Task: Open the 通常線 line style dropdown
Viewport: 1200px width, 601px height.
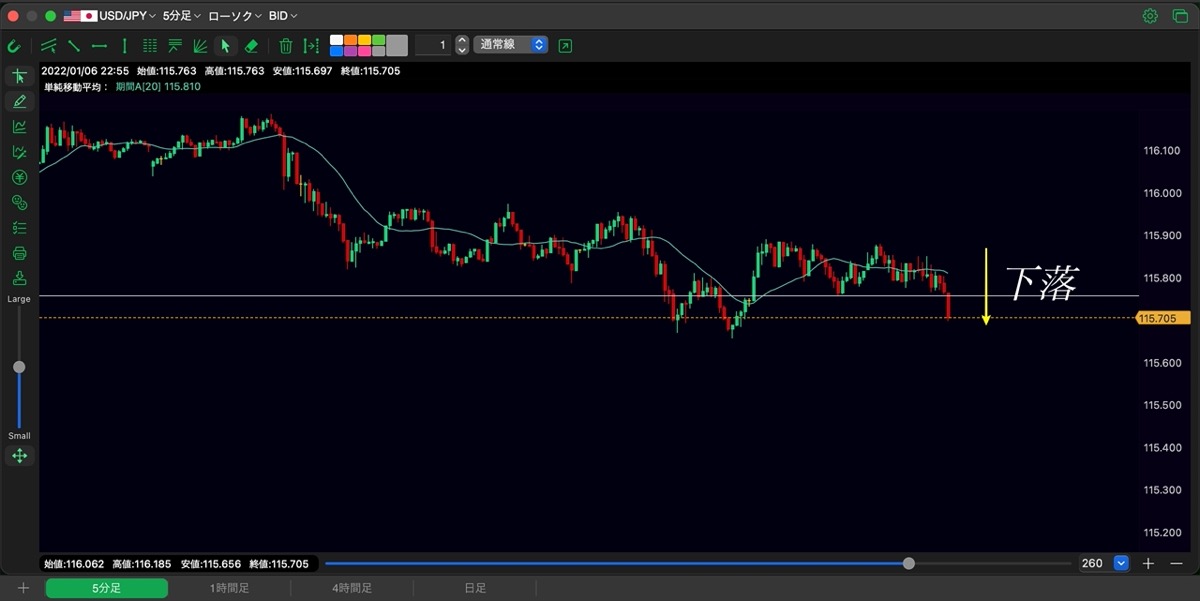Action: pos(511,45)
